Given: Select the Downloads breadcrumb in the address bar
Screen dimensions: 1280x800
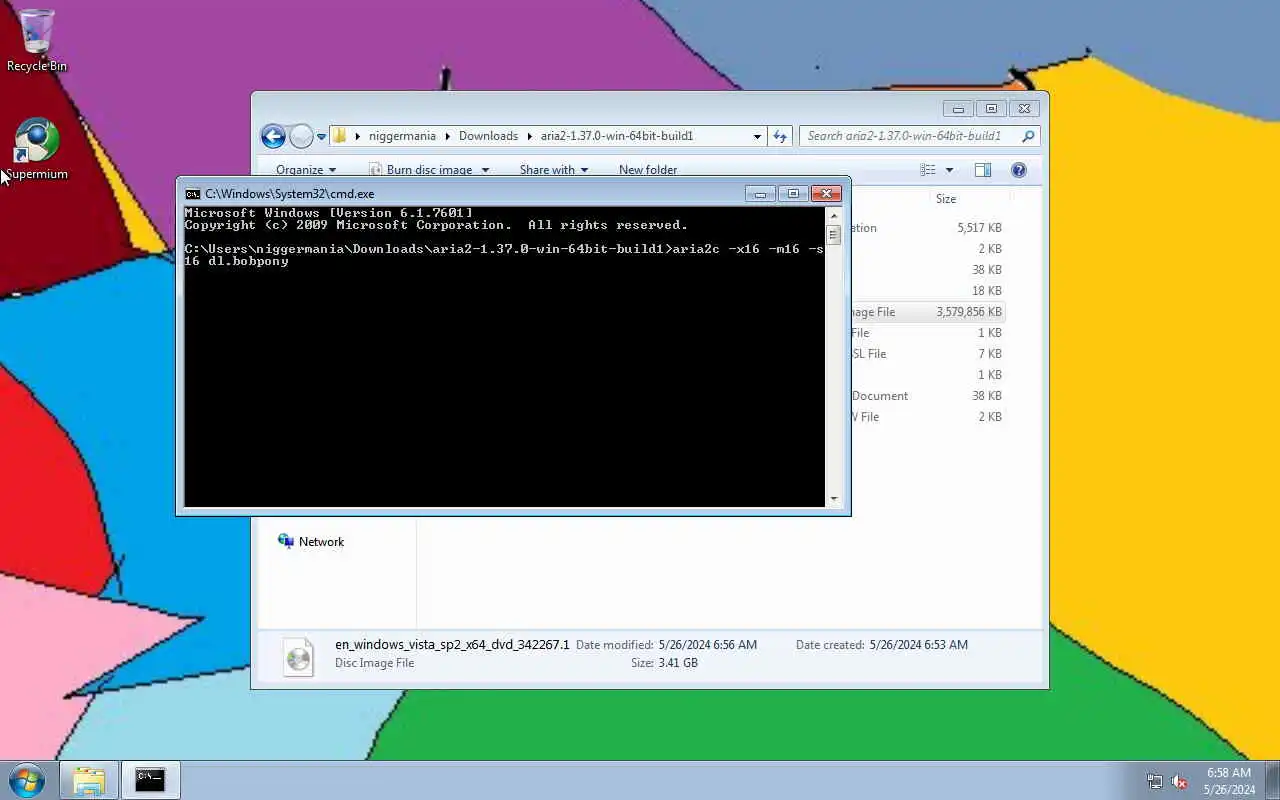Looking at the screenshot, I should [x=488, y=136].
